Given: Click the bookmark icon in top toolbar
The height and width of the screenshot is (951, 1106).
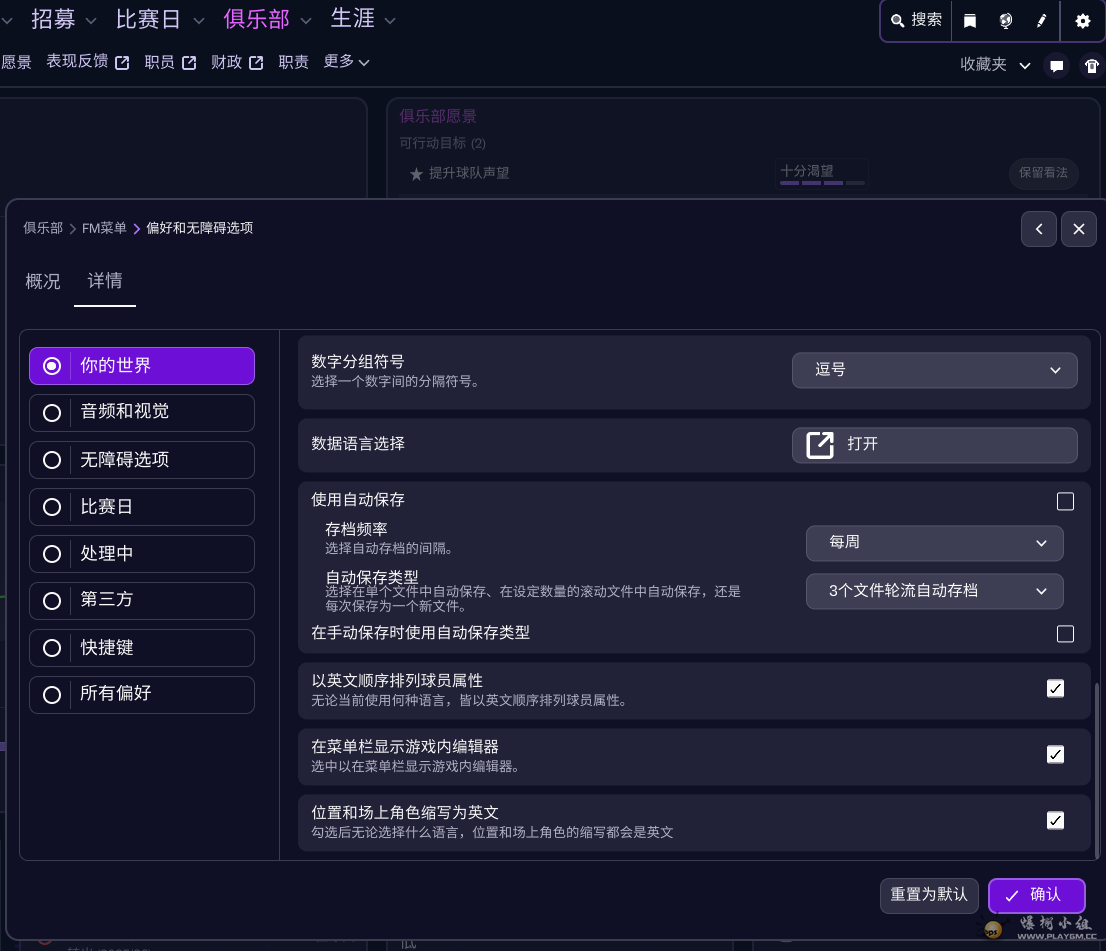Looking at the screenshot, I should 969,21.
